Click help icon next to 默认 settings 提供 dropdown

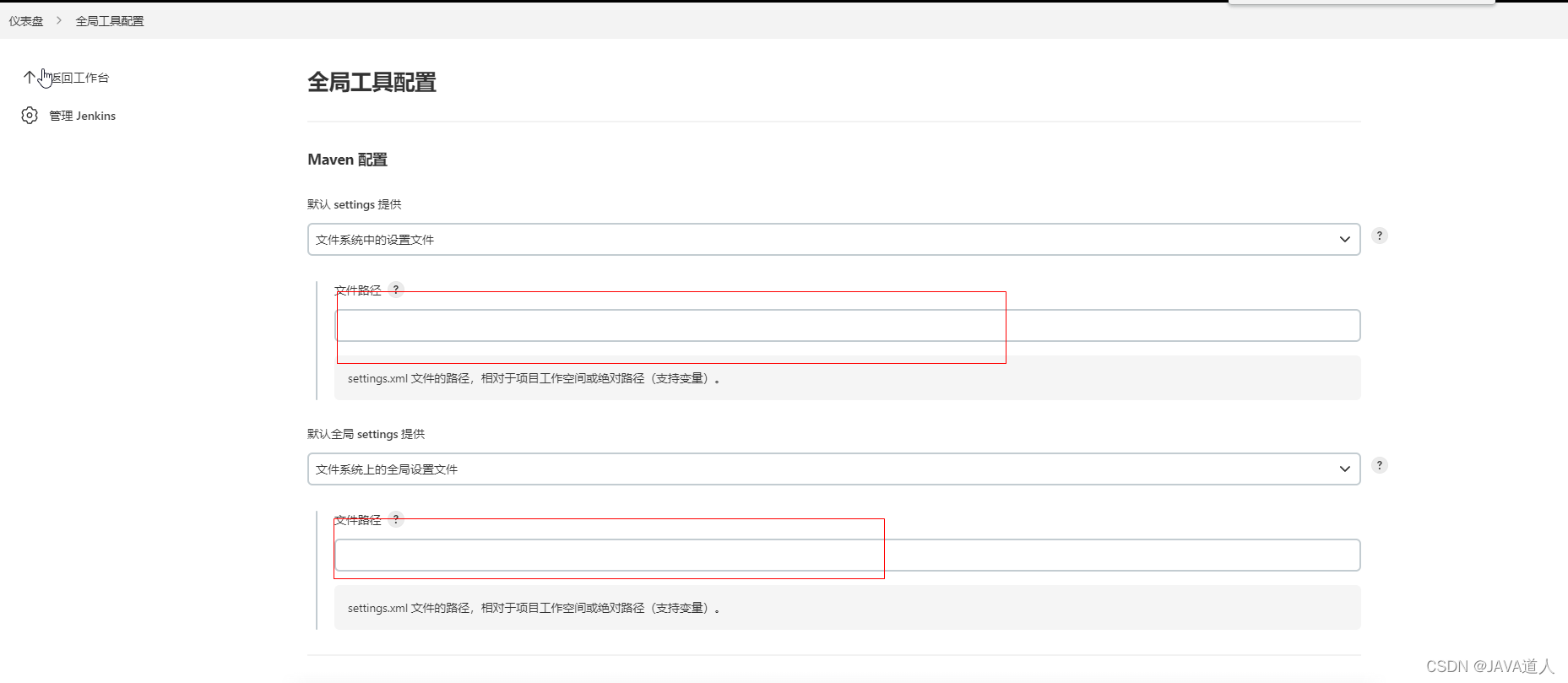[1379, 236]
